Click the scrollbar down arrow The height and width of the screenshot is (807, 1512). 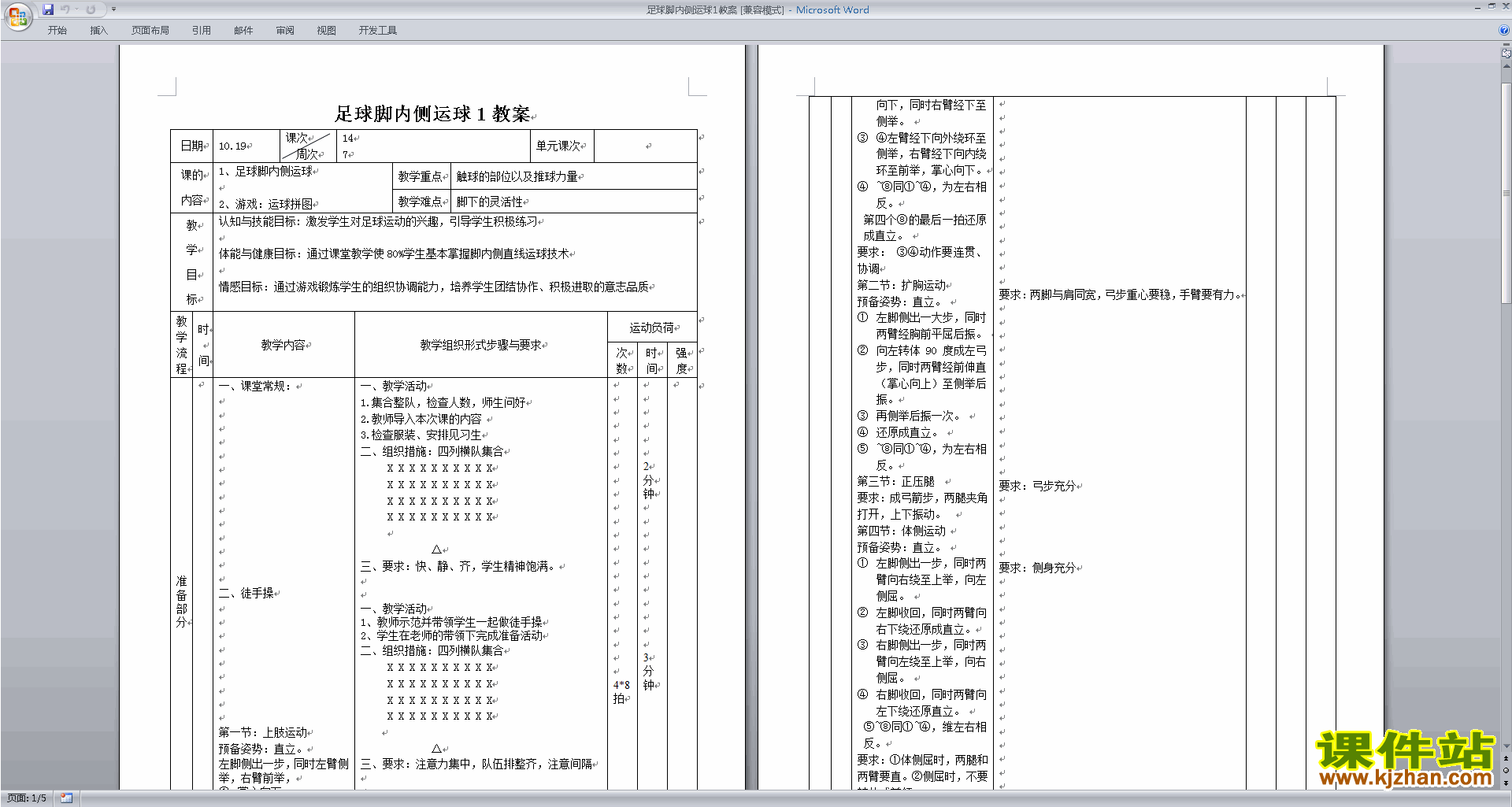(x=1506, y=746)
